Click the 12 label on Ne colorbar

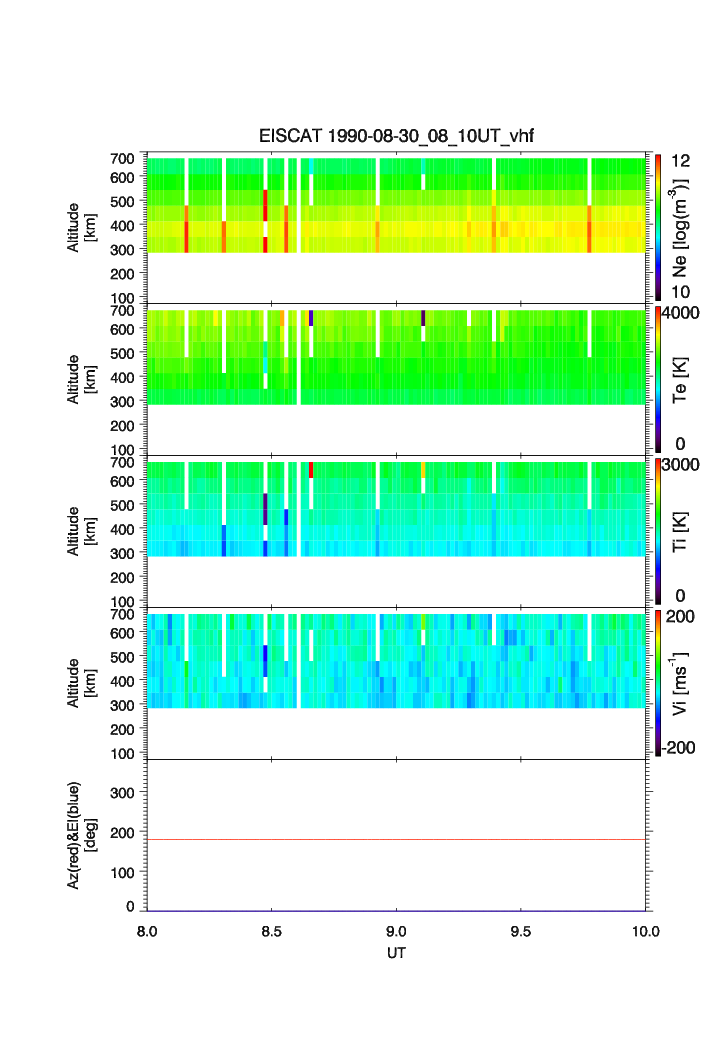coord(680,161)
